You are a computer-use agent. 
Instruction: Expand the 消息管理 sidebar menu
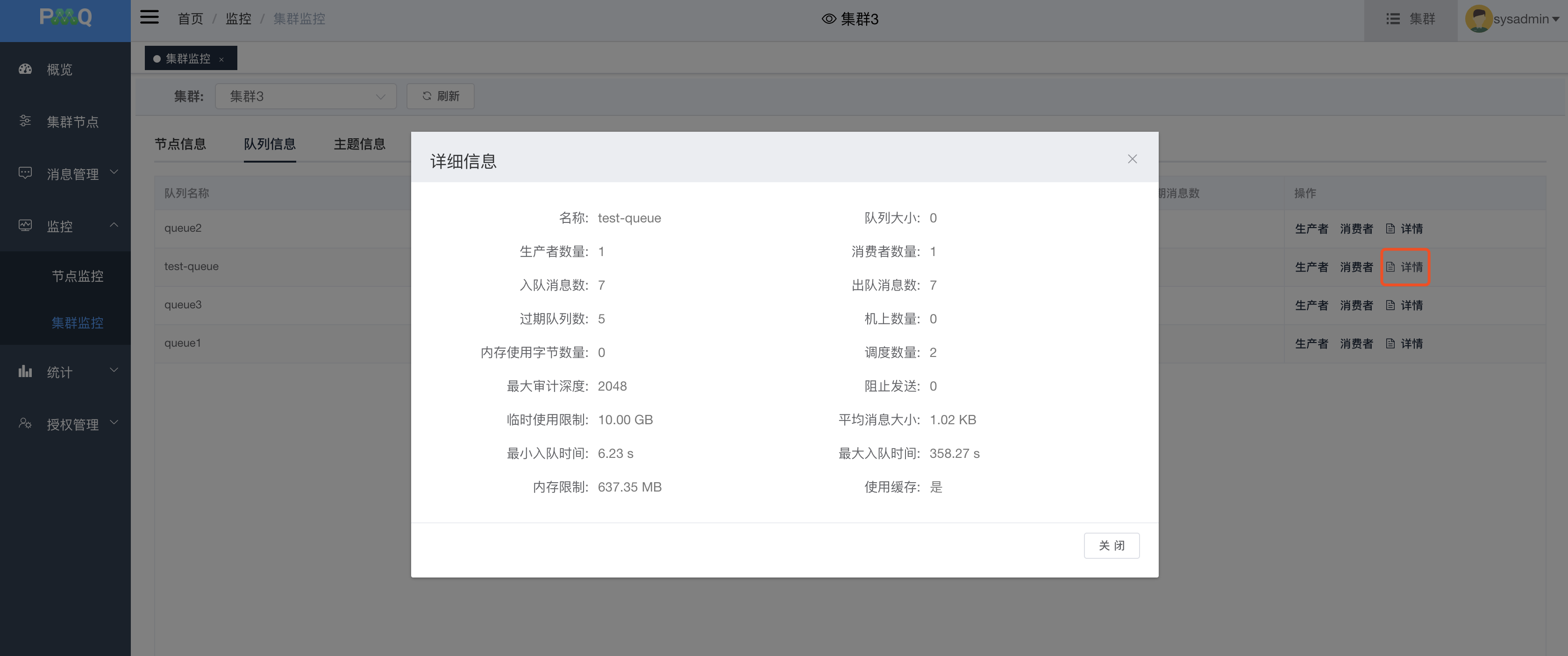coord(72,174)
